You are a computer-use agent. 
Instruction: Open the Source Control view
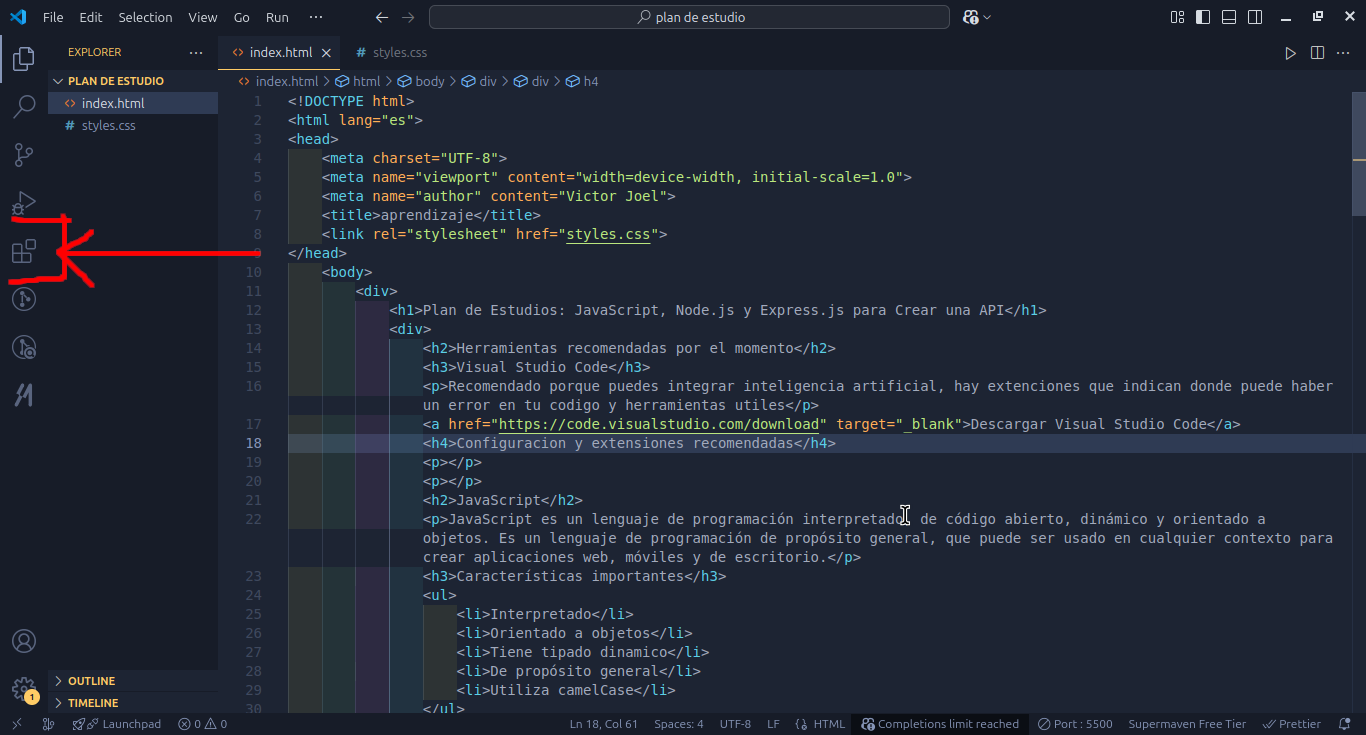[x=23, y=155]
